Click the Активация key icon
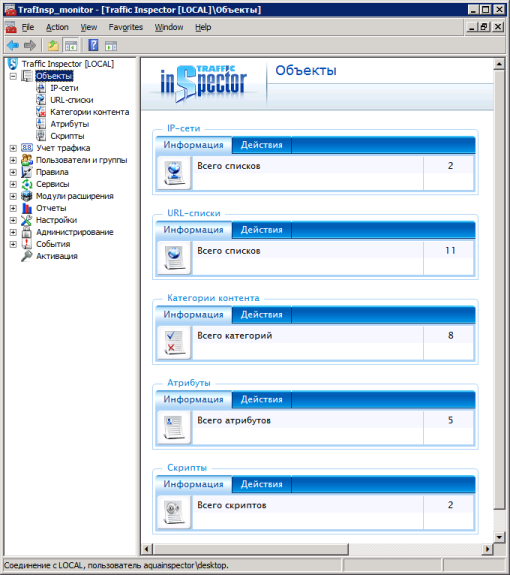 point(27,256)
